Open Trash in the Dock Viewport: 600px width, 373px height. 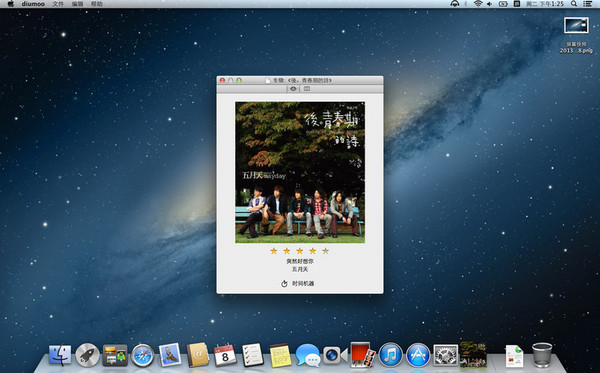point(542,355)
